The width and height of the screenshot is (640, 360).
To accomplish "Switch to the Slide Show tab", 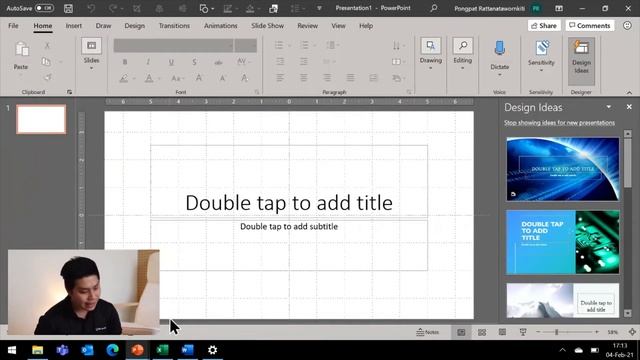I will click(x=267, y=25).
